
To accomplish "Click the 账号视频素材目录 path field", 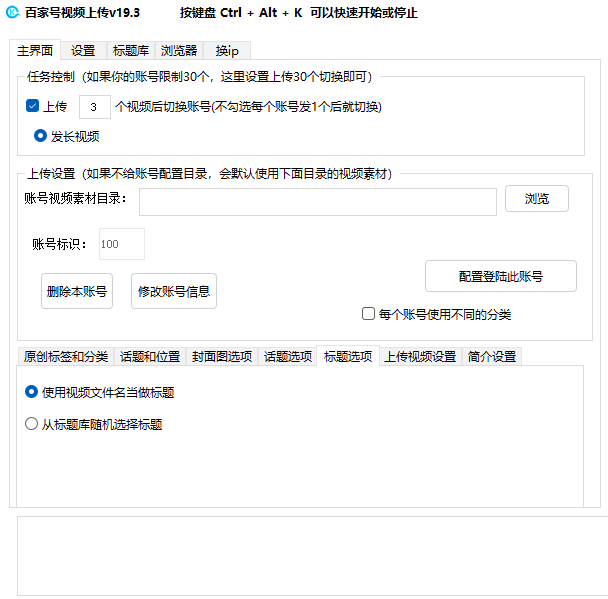I will [318, 202].
